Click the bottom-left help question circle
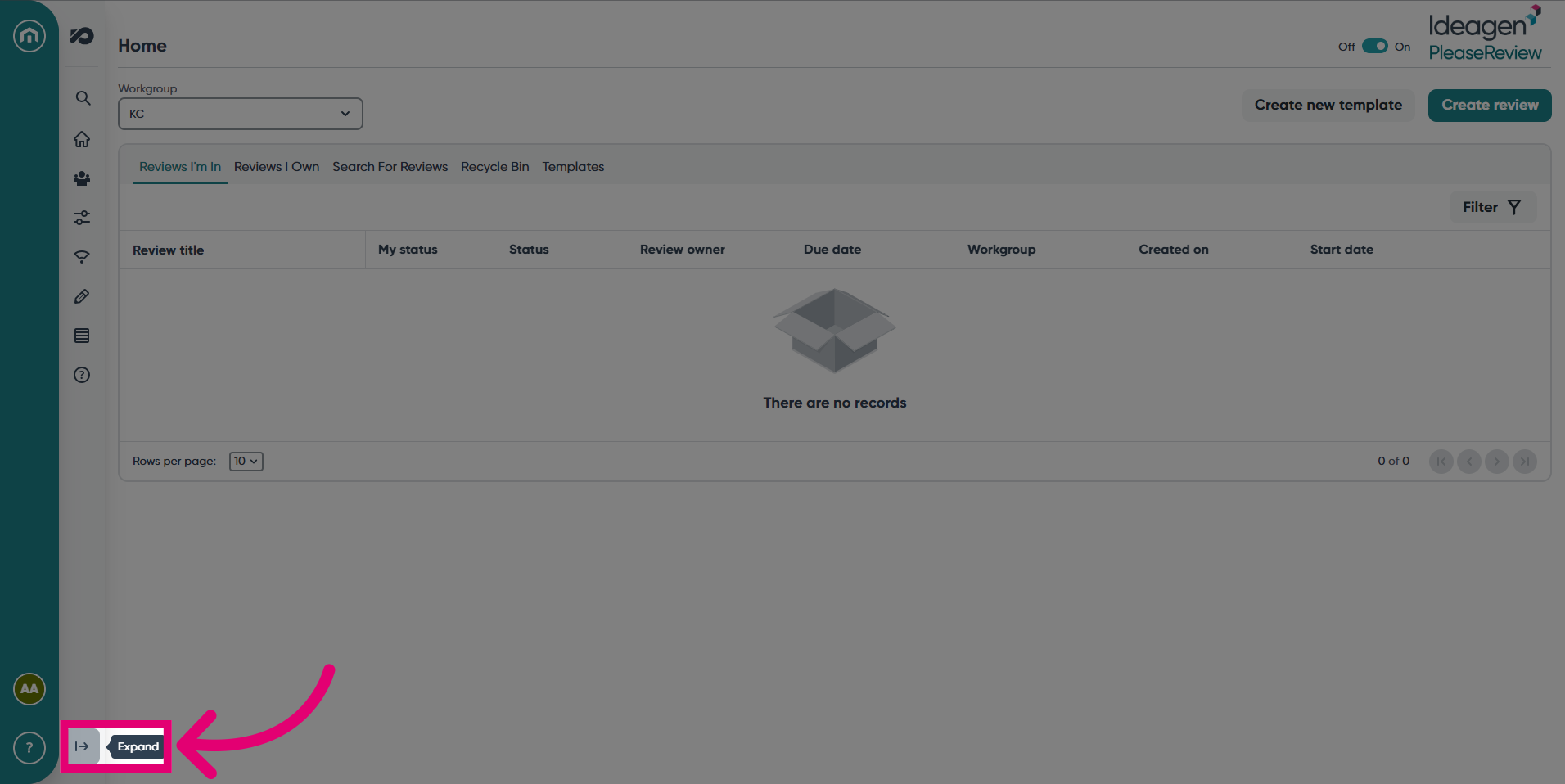 [x=29, y=748]
